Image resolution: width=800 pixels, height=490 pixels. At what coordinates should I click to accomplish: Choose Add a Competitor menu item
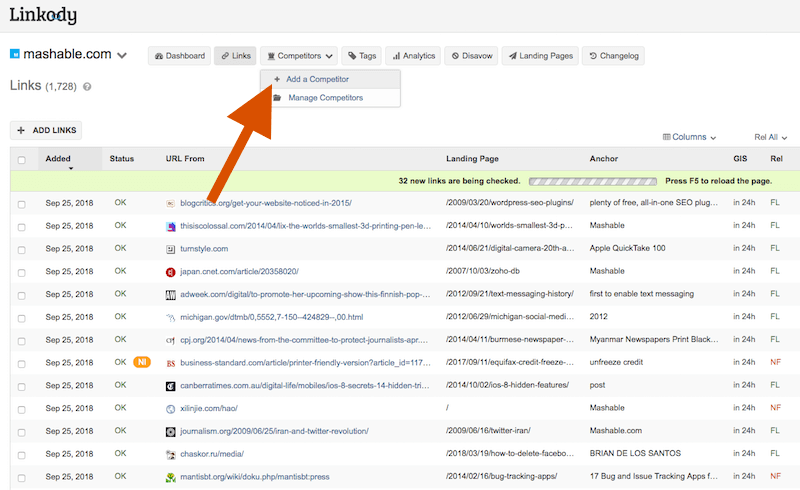click(330, 79)
